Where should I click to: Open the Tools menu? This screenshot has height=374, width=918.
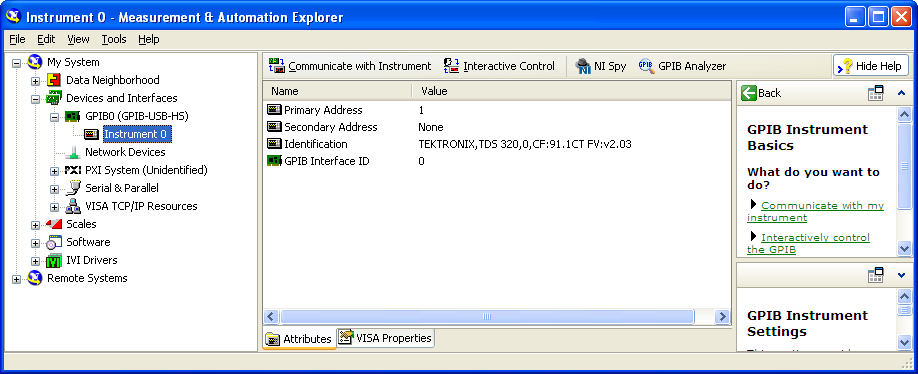114,39
